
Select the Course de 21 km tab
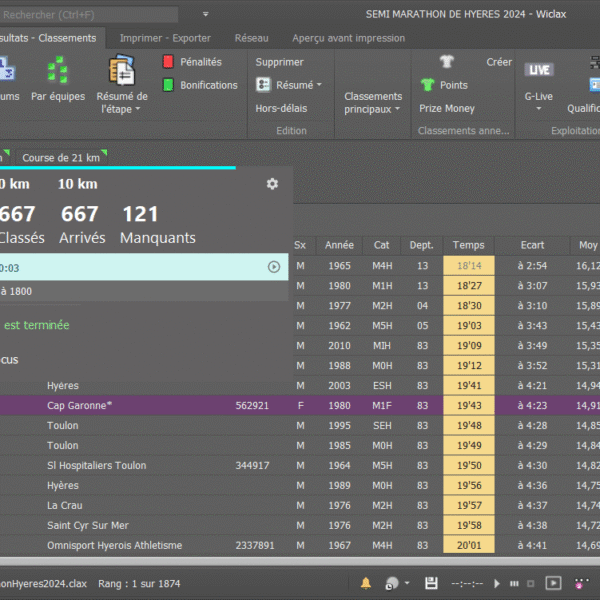pyautogui.click(x=61, y=158)
